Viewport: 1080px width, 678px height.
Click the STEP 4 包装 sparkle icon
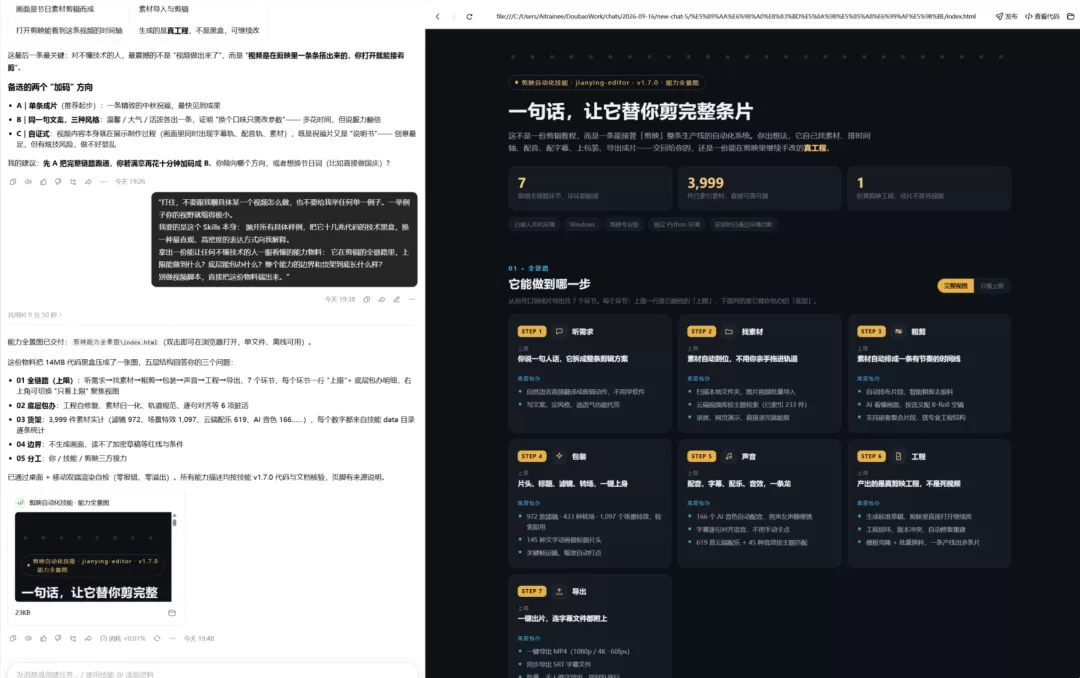(x=559, y=456)
